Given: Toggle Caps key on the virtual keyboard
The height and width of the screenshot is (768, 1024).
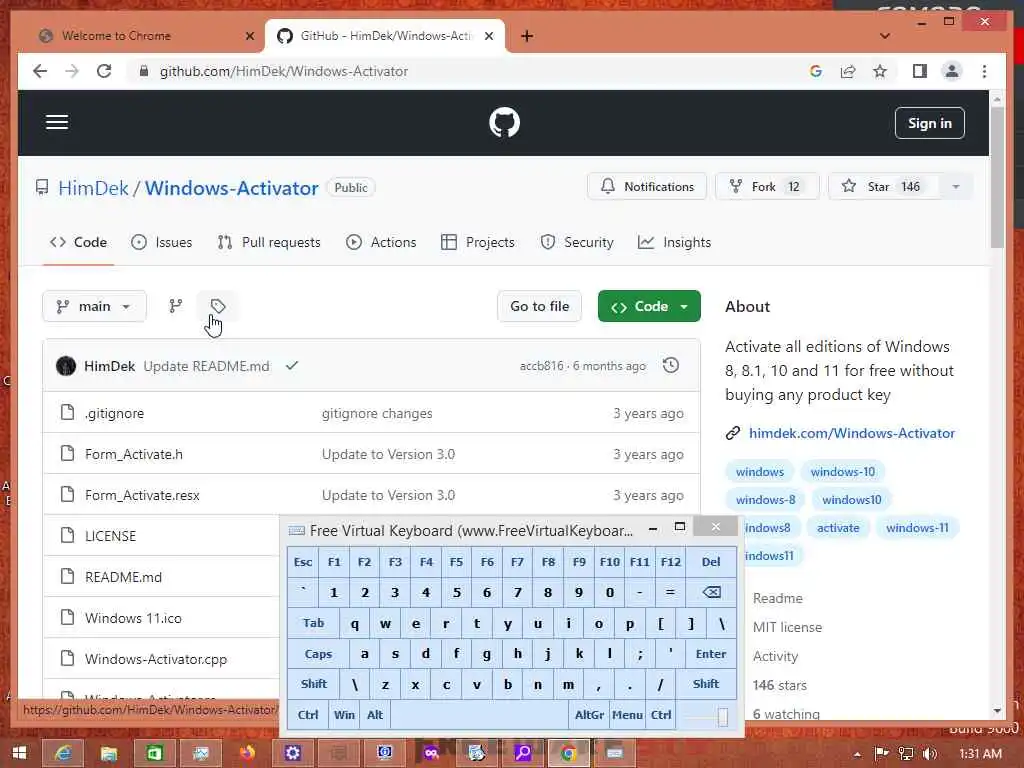Looking at the screenshot, I should (318, 654).
